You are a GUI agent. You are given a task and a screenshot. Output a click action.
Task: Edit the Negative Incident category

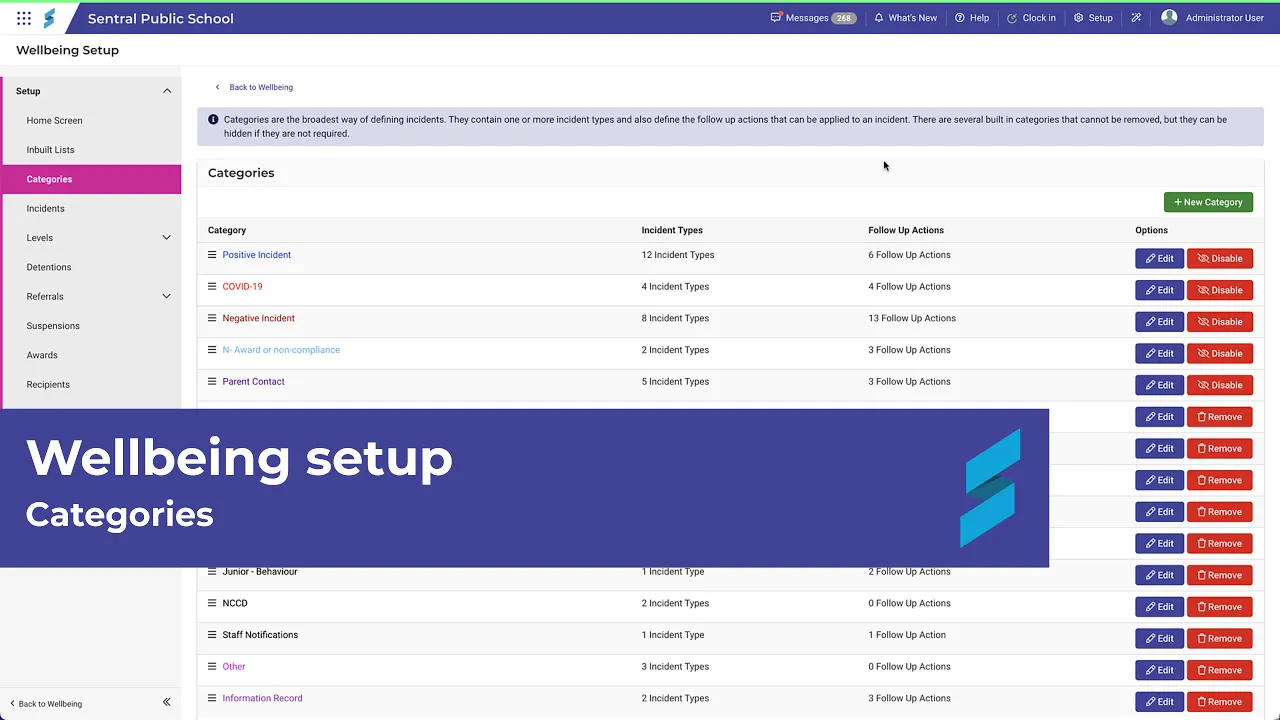point(1160,322)
